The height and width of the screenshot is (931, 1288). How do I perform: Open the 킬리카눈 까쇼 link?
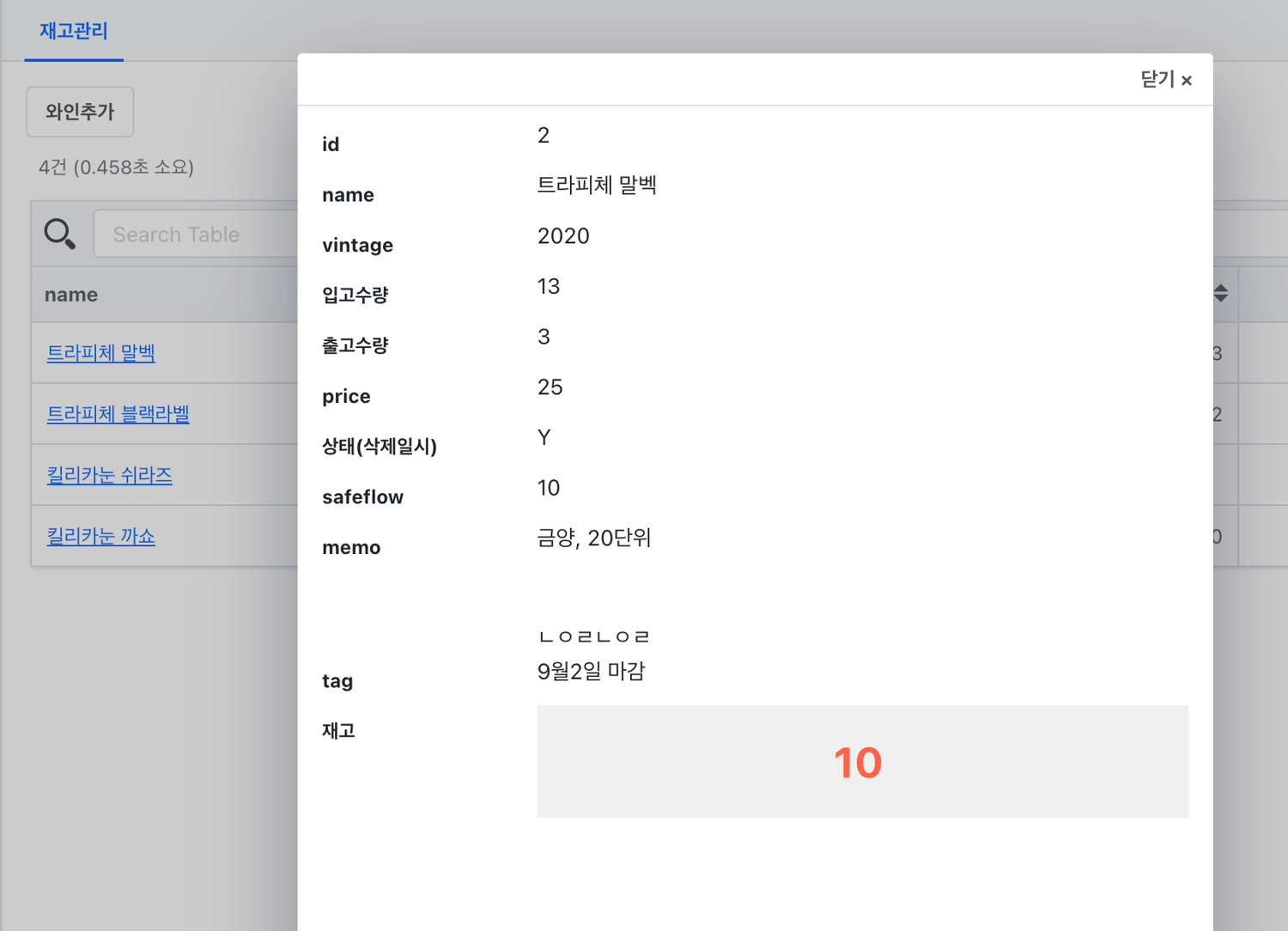coord(100,536)
